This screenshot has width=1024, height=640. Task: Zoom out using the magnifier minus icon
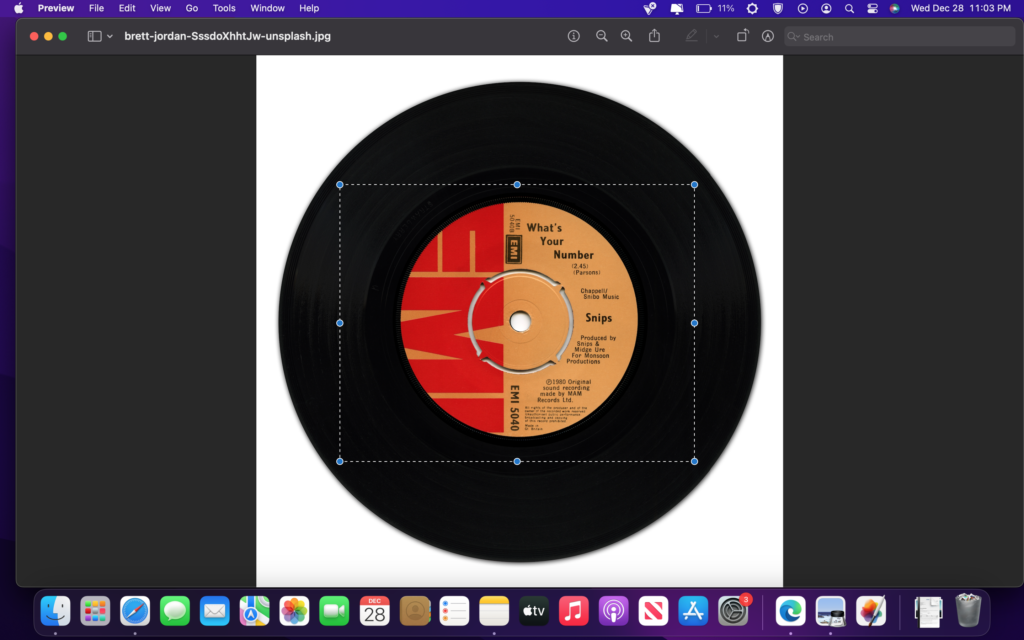tap(601, 37)
